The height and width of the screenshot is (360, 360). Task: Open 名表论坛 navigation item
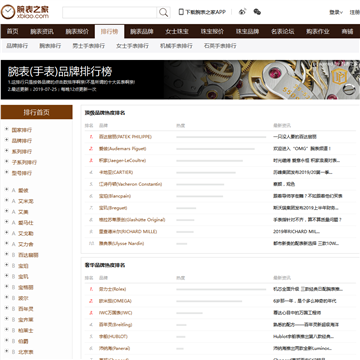283,32
